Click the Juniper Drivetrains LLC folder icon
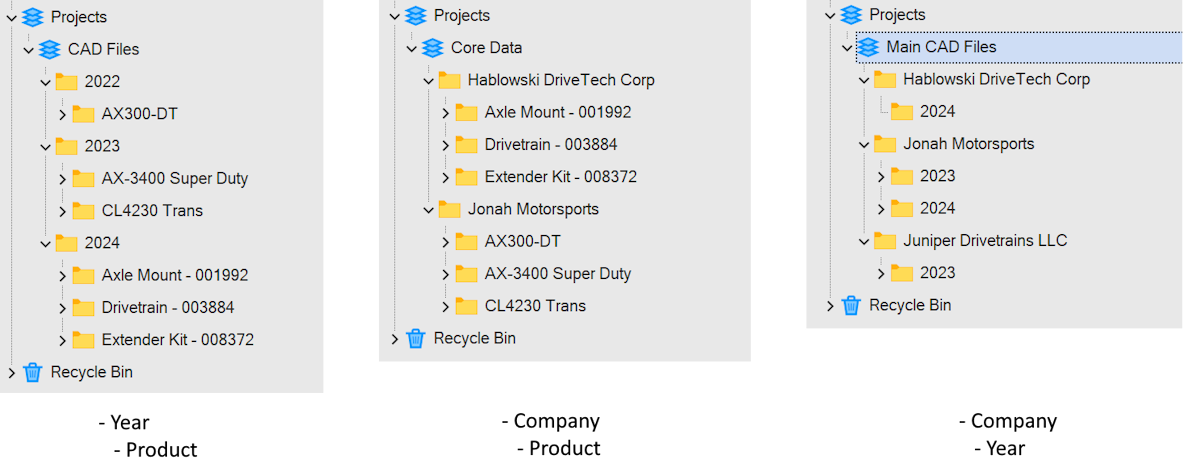The width and height of the screenshot is (1200, 472). [884, 241]
